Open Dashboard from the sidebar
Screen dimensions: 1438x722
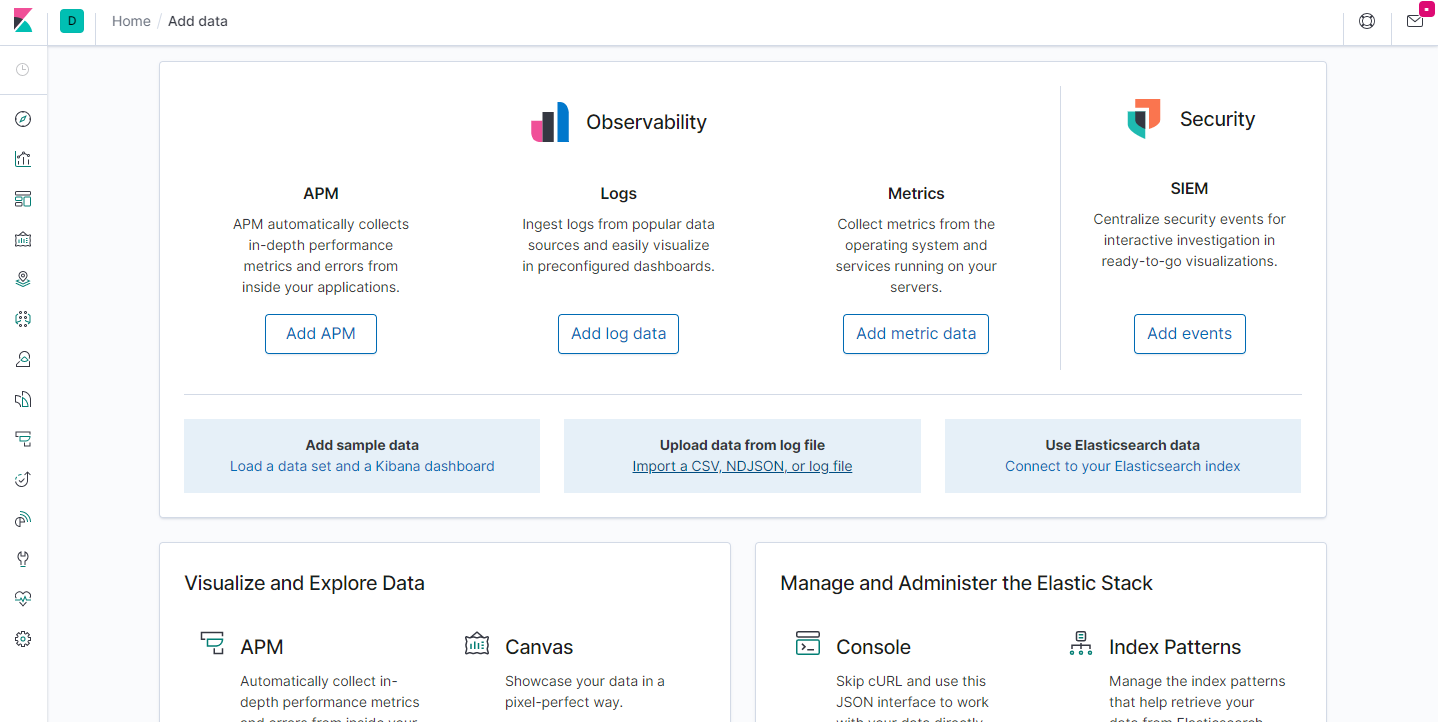pos(23,199)
